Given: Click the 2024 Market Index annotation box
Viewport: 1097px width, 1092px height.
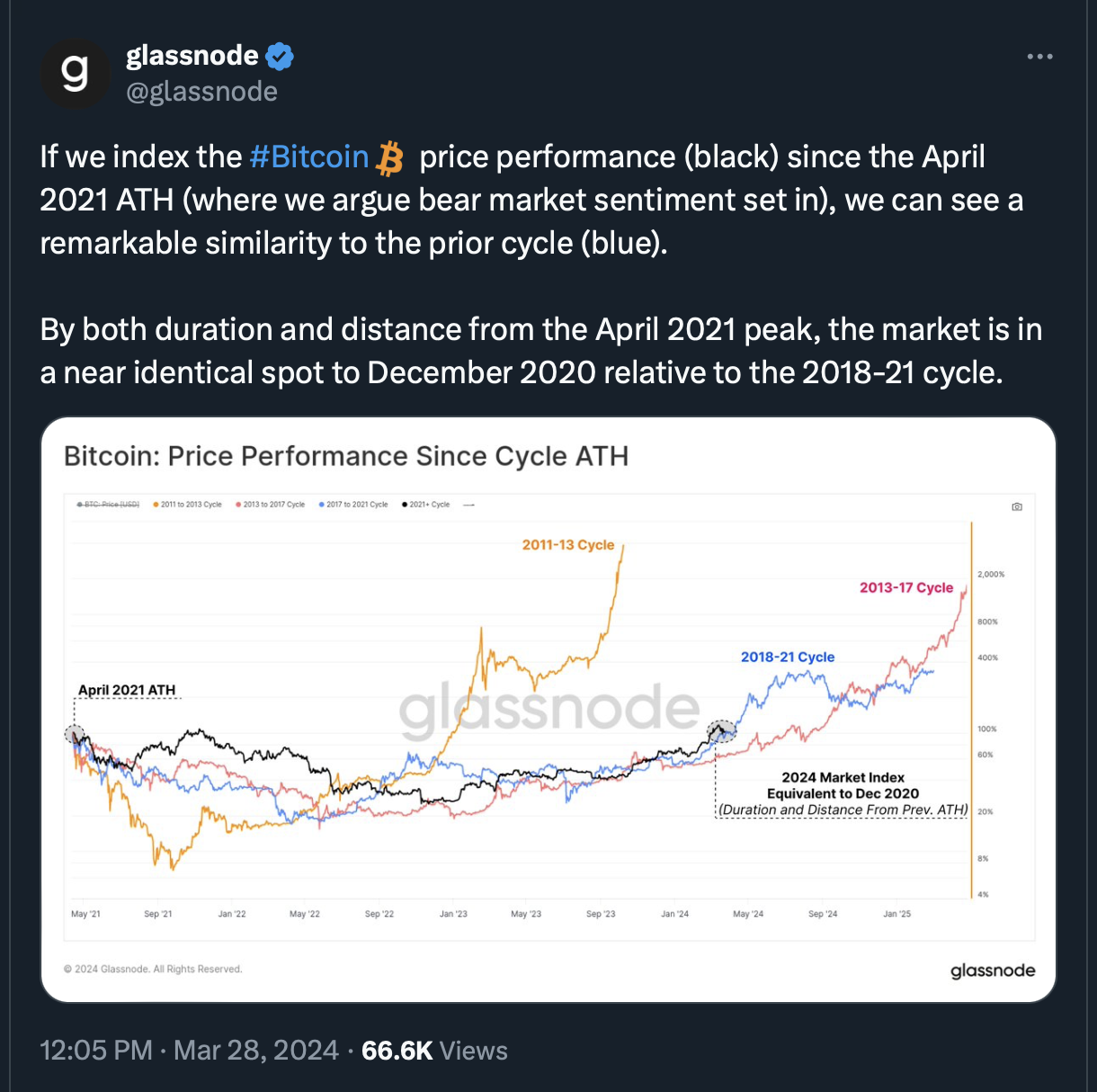Looking at the screenshot, I should point(843,793).
